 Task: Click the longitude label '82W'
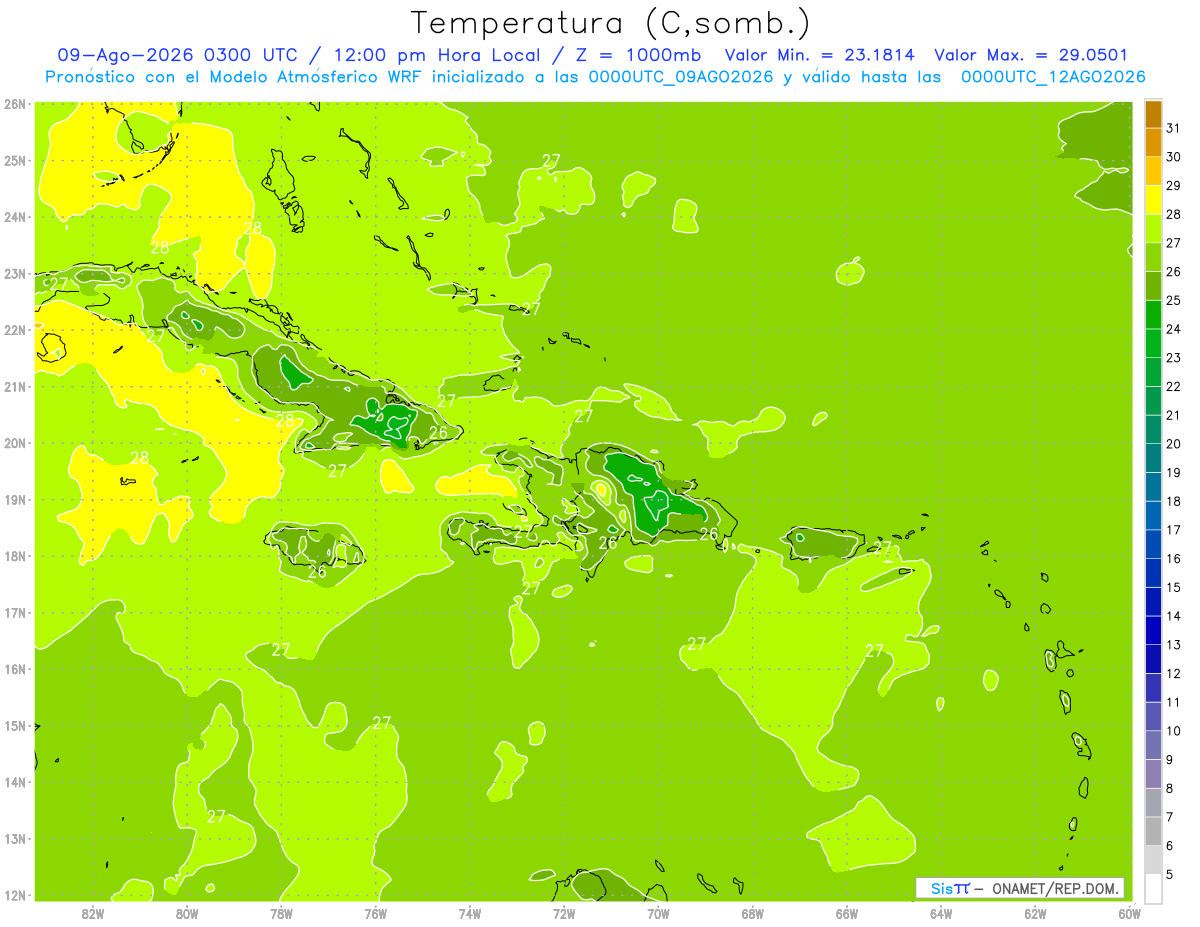tap(92, 914)
